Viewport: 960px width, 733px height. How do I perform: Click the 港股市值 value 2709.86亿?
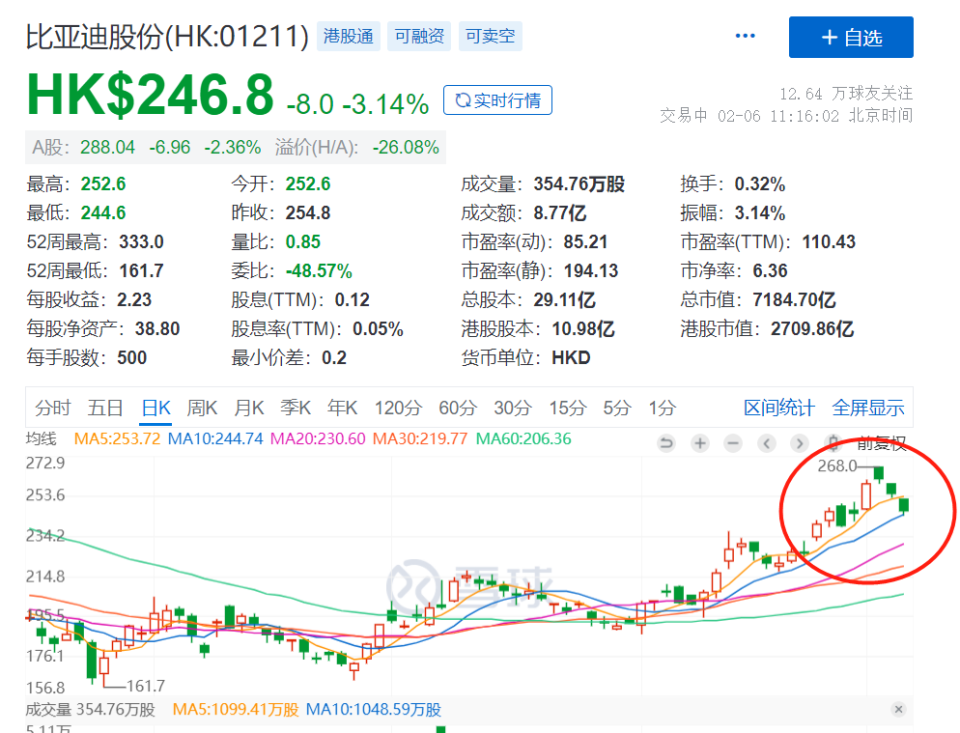[812, 329]
